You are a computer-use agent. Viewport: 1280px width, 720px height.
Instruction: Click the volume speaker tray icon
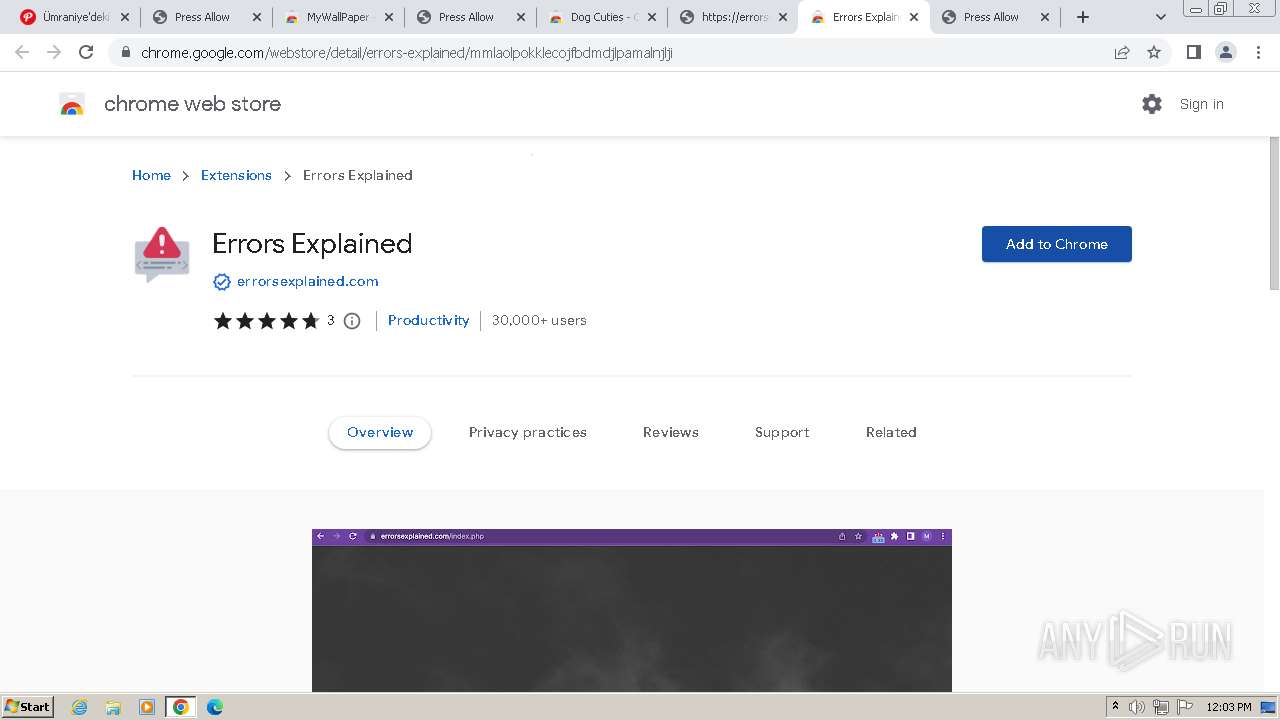(1137, 707)
